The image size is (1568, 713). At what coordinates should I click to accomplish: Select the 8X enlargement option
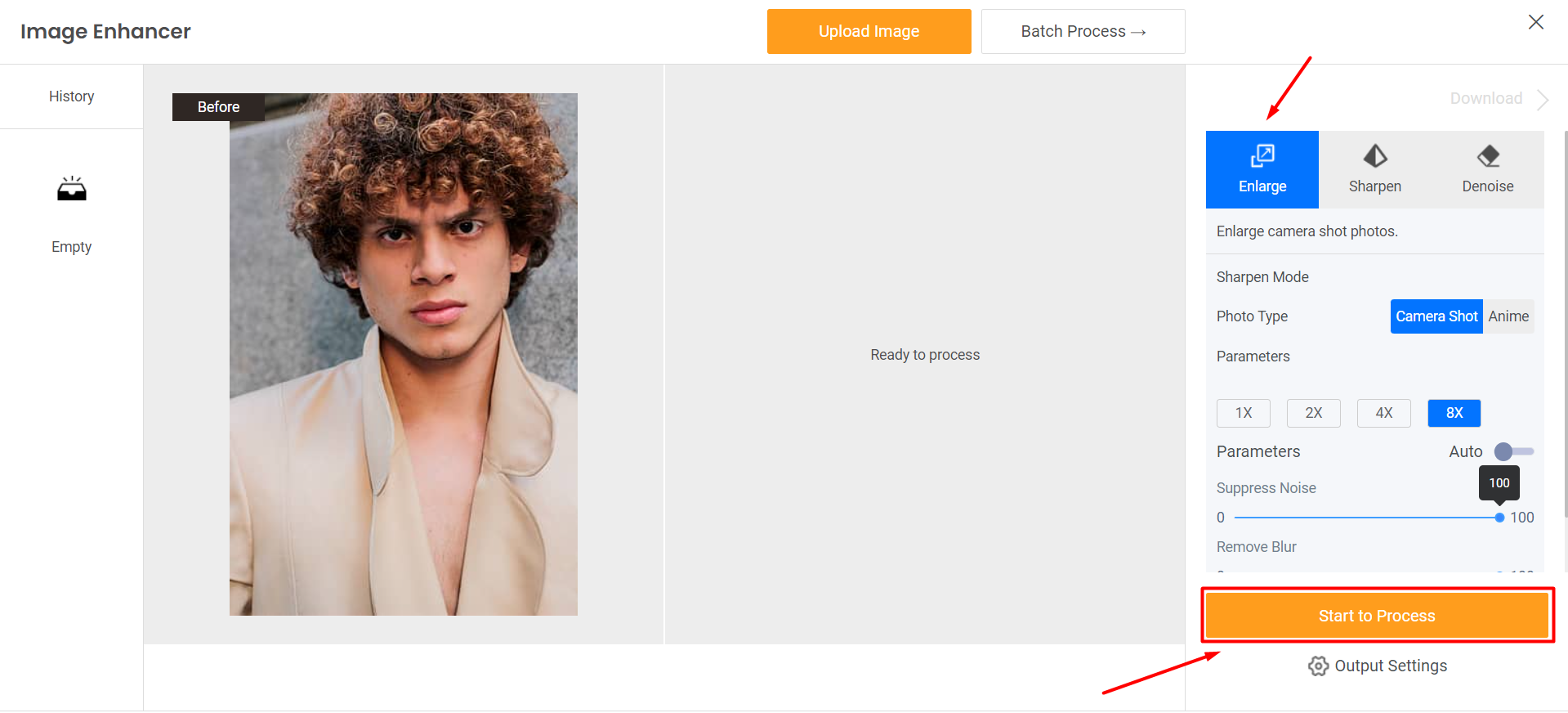tap(1454, 413)
